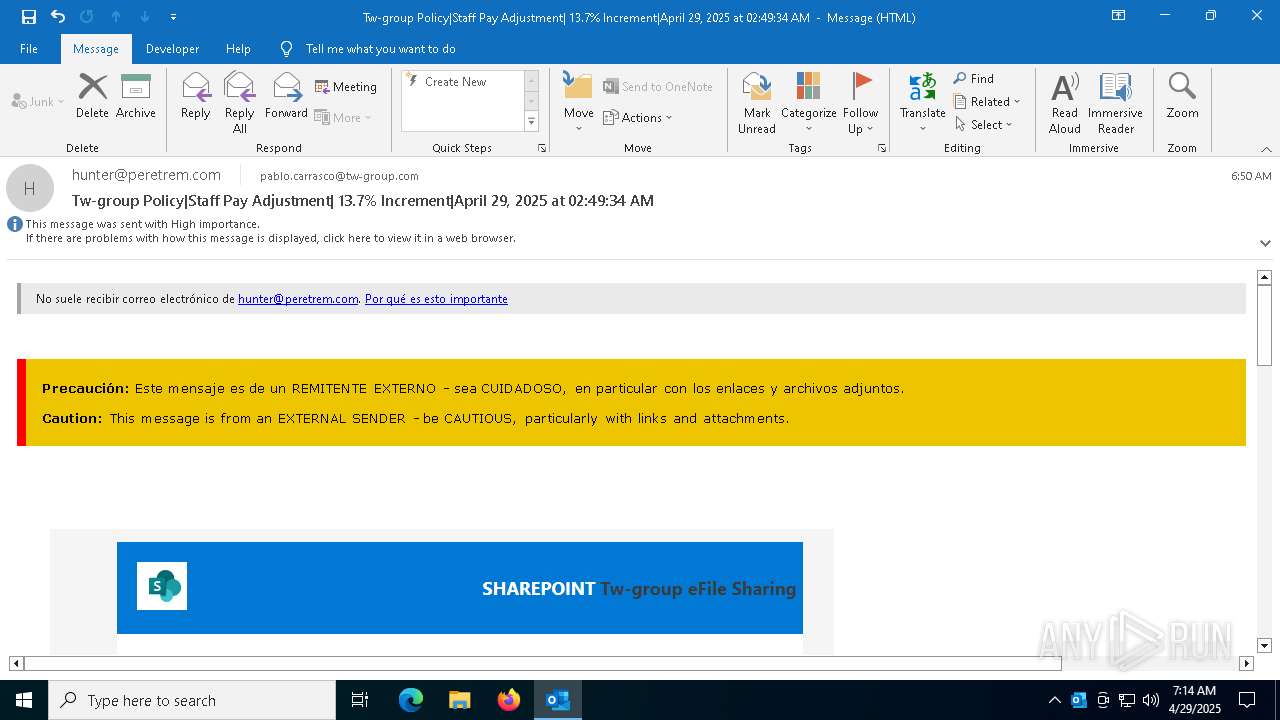This screenshot has width=1280, height=720.
Task: Click the taskbar search box
Action: pos(192,700)
